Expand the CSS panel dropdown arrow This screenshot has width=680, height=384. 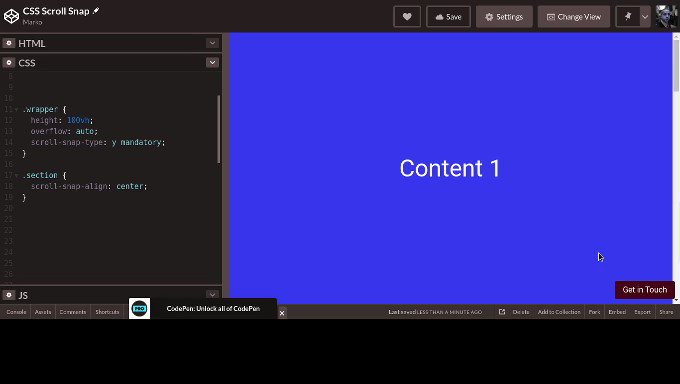tap(212, 62)
